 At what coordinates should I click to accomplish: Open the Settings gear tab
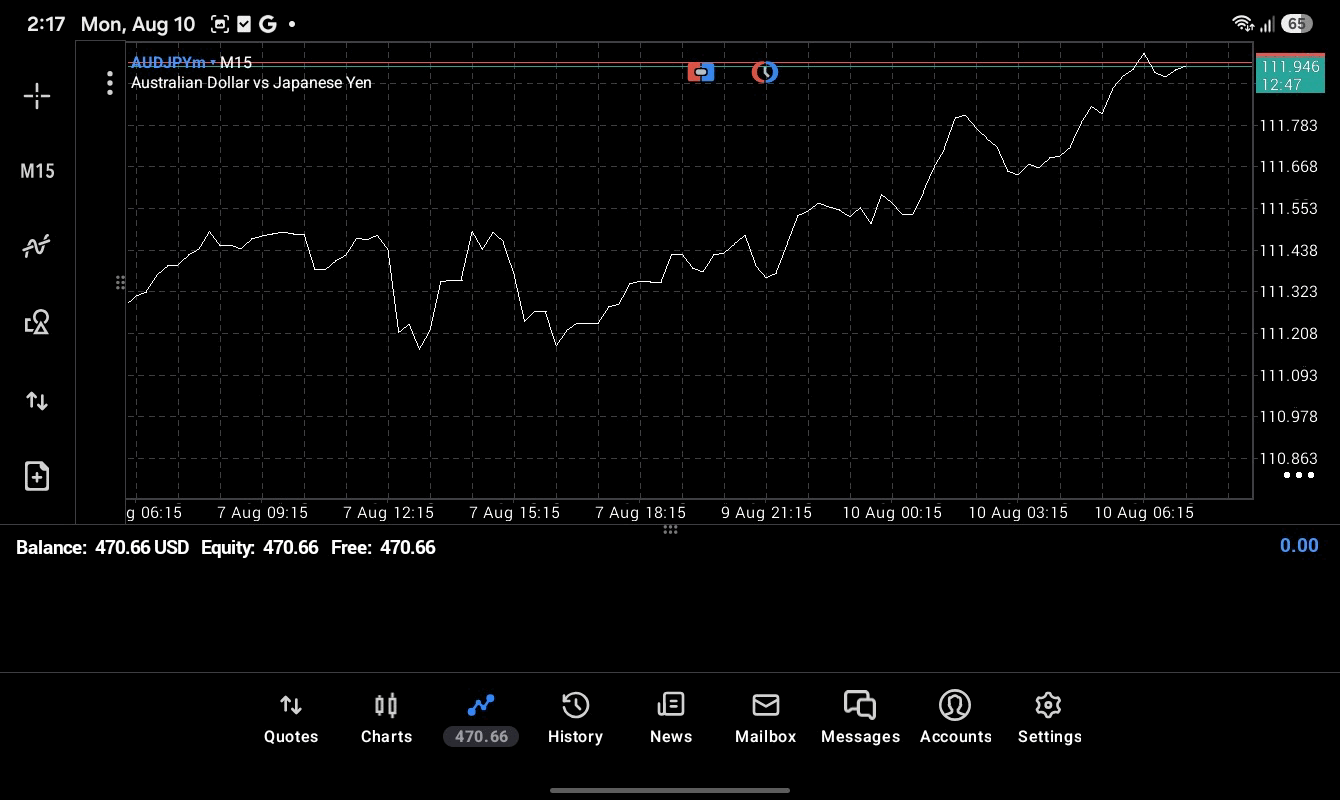(x=1049, y=719)
